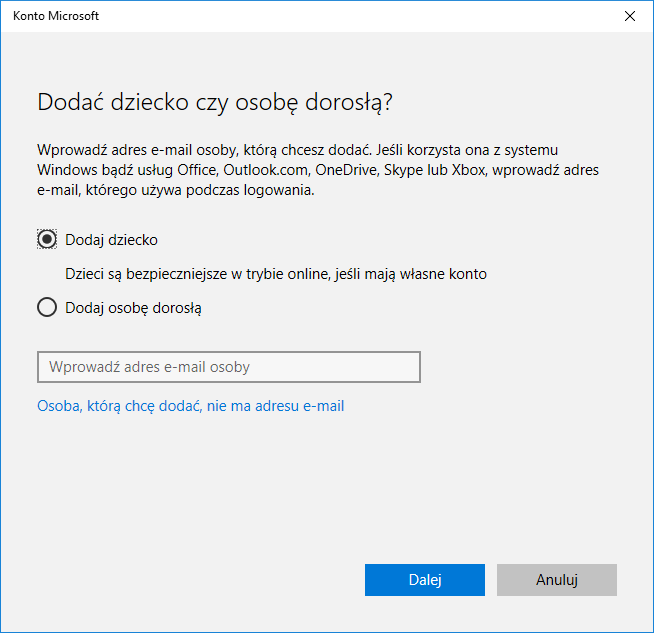Click the "Dodaj osobę dorosłą" label text
Image resolution: width=654 pixels, height=633 pixels.
(133, 308)
